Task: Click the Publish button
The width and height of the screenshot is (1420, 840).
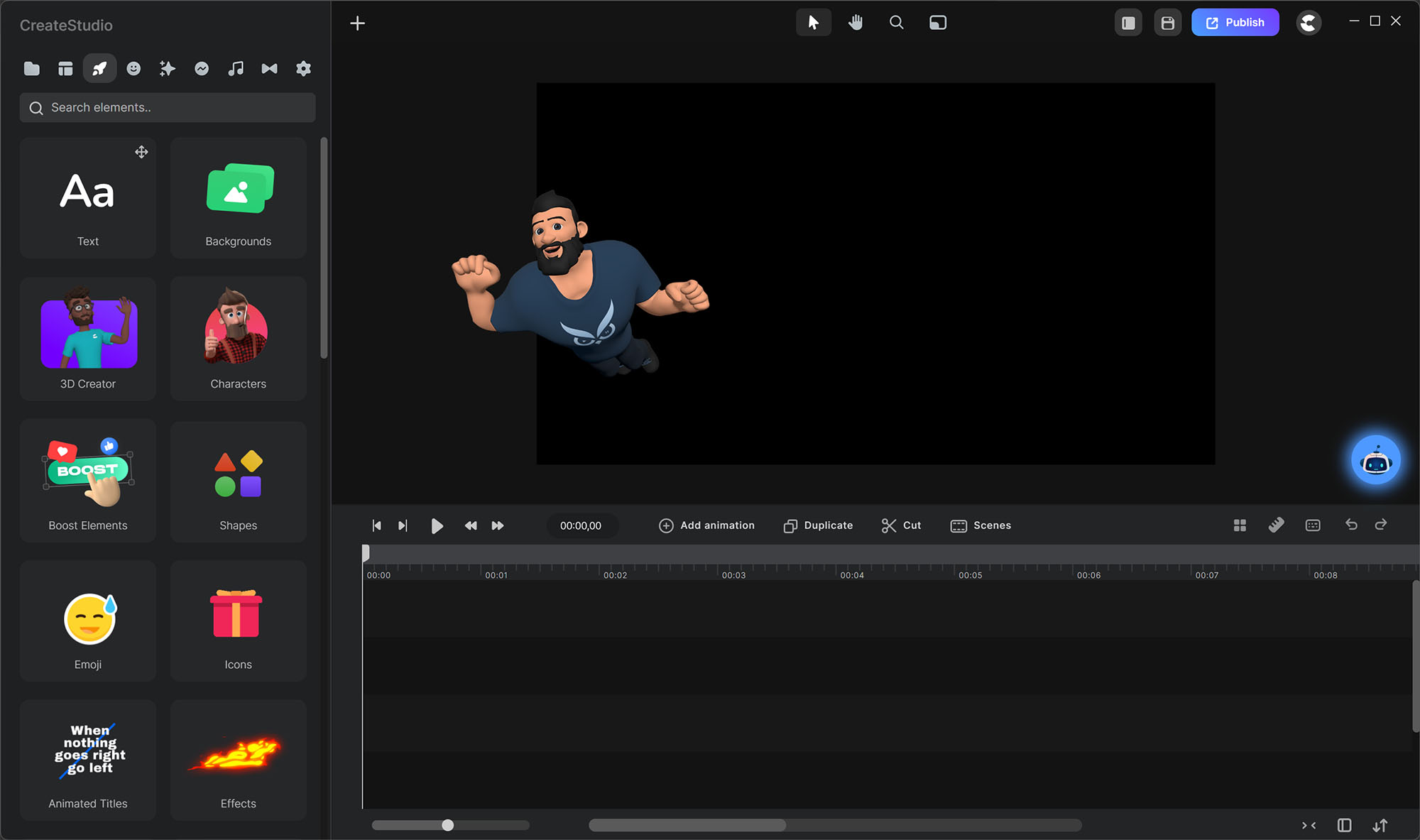Action: [1235, 23]
